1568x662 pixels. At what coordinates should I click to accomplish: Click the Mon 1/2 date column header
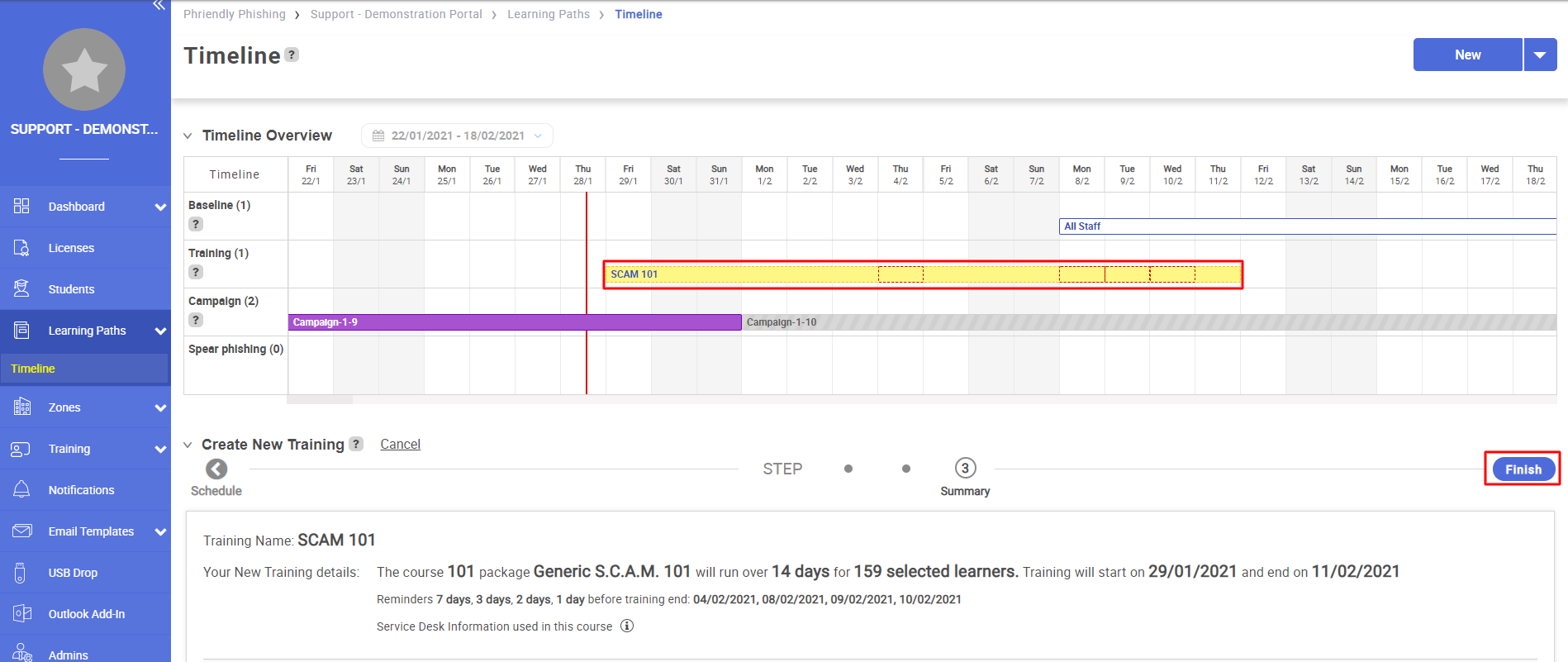[764, 174]
